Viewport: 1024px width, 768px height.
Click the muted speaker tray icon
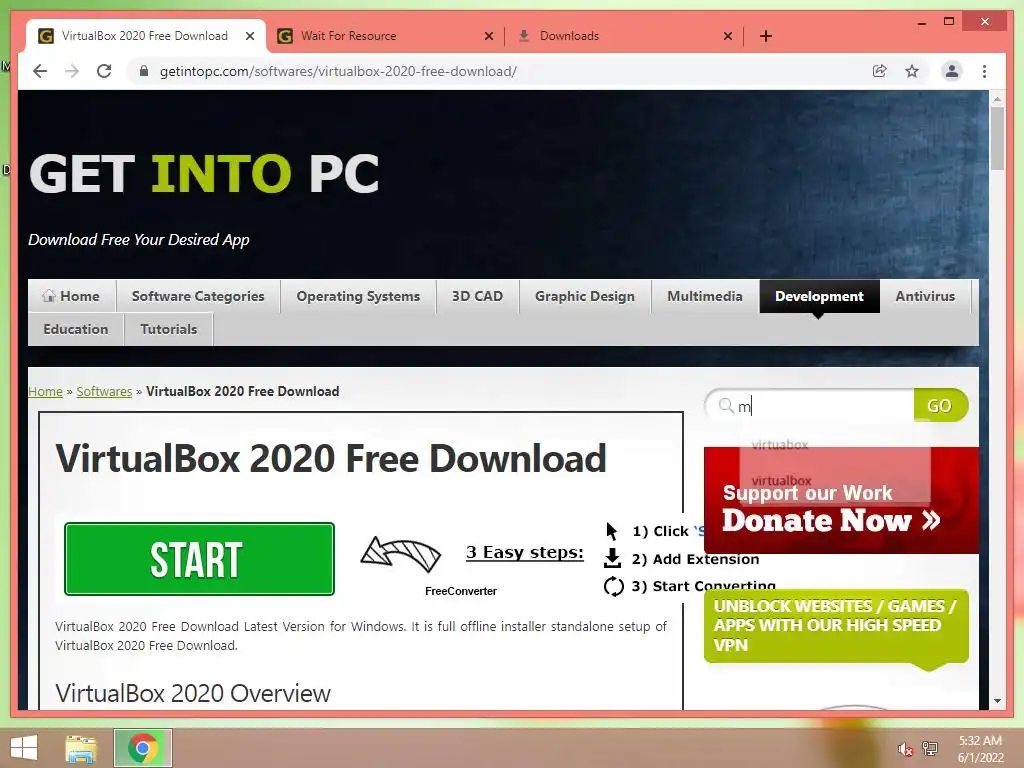pos(905,749)
